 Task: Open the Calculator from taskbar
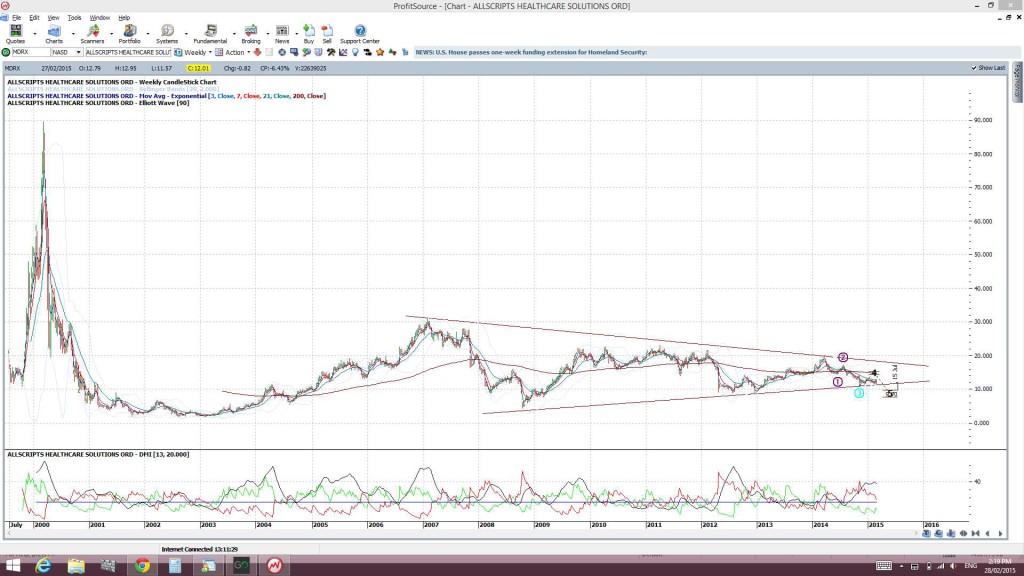[x=175, y=566]
